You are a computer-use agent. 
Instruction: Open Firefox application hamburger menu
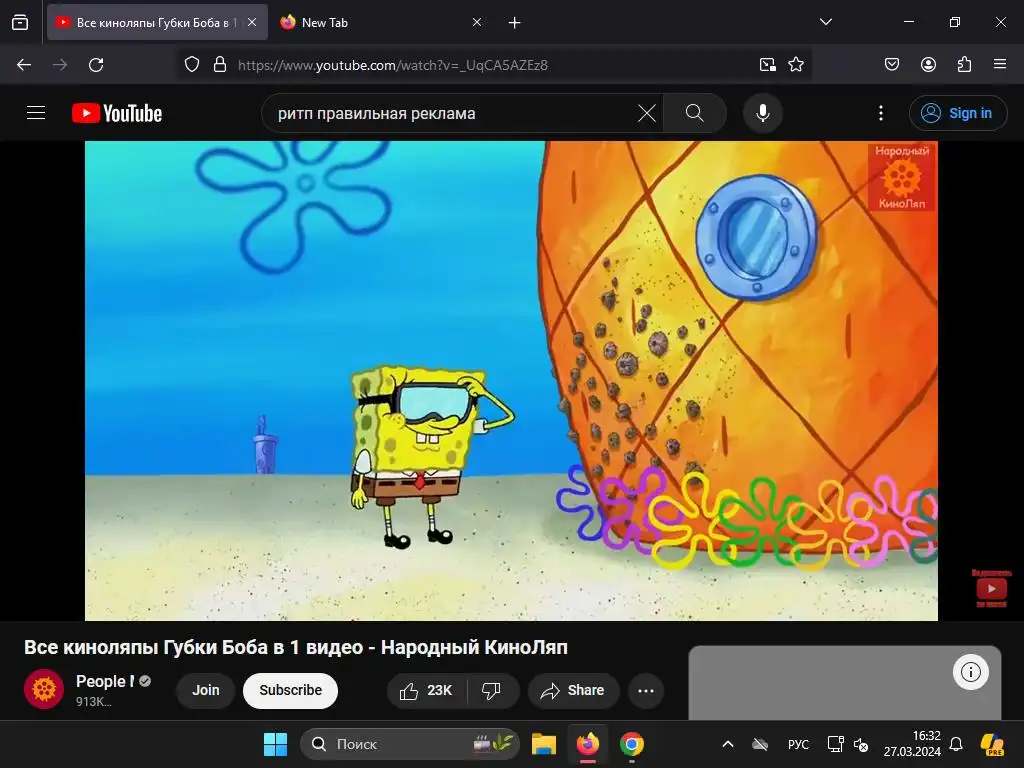click(x=1000, y=64)
